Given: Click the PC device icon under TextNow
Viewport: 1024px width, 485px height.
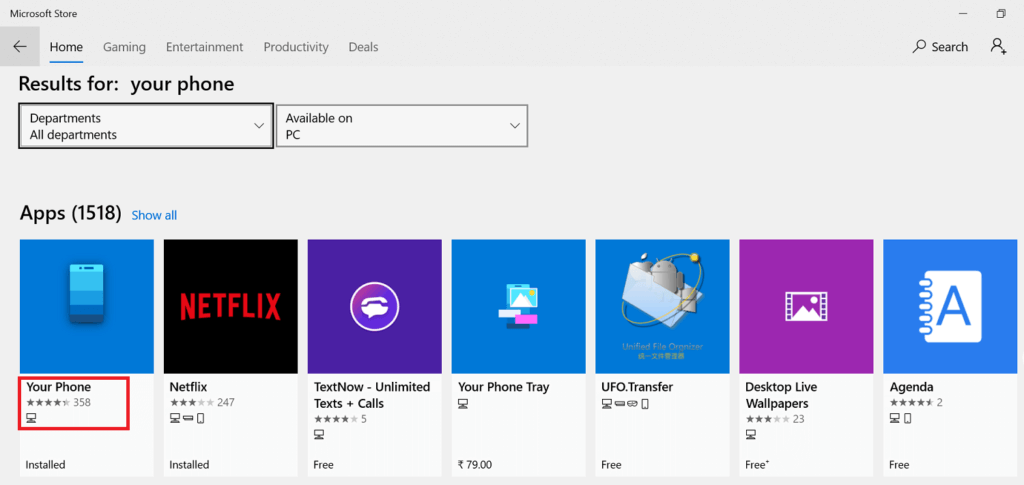Looking at the screenshot, I should (x=319, y=434).
